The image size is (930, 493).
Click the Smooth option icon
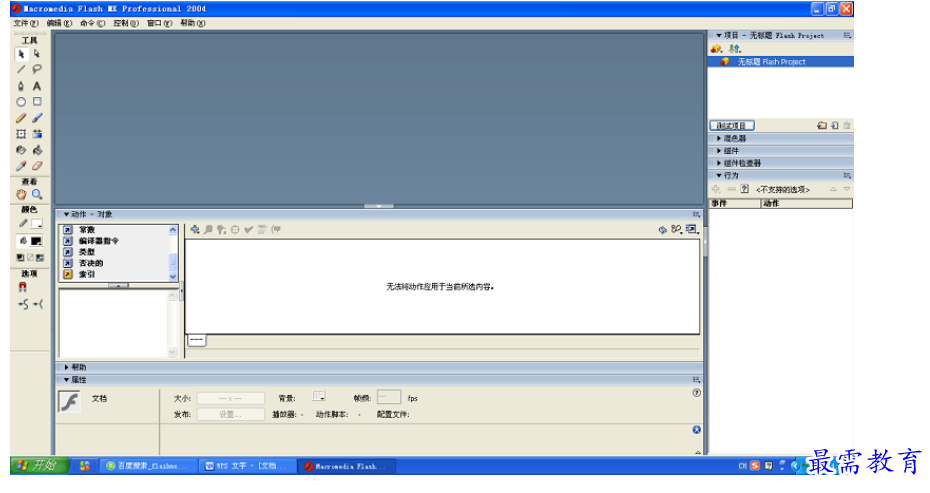(x=23, y=304)
